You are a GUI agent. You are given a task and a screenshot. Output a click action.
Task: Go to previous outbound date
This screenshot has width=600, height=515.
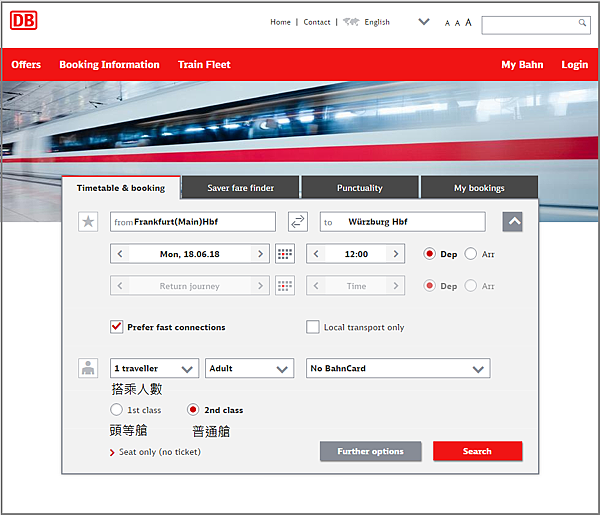[x=120, y=254]
